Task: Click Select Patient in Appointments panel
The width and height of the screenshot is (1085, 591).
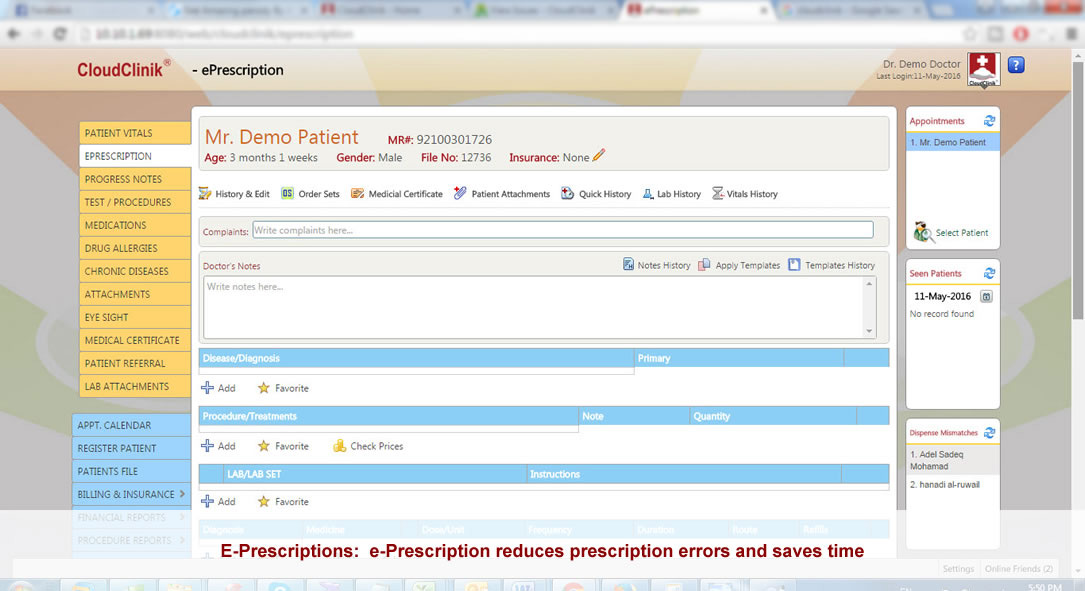Action: tap(951, 233)
